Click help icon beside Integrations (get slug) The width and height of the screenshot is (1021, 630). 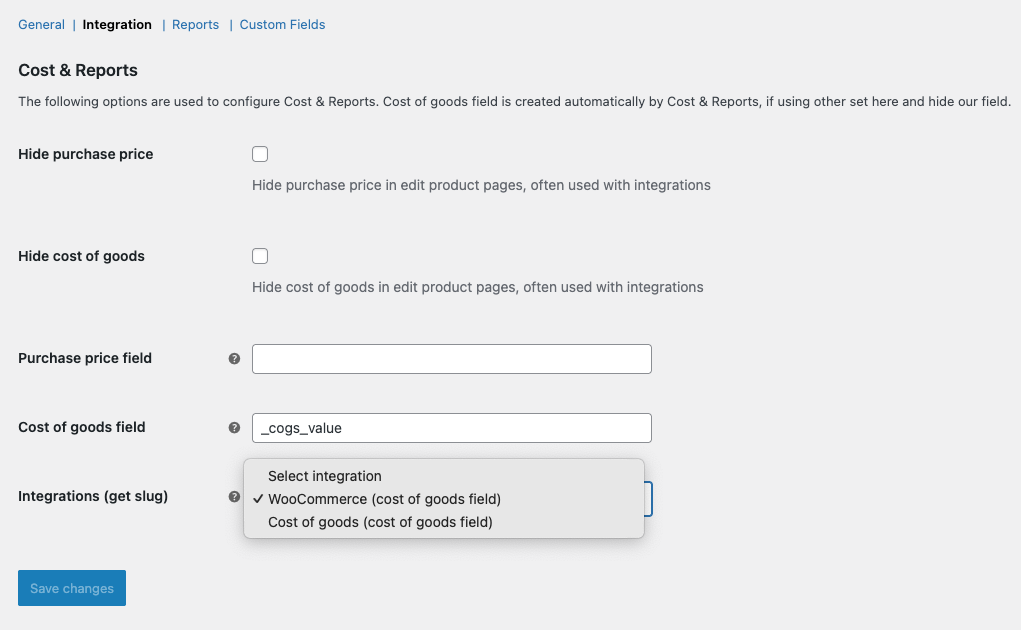click(x=234, y=497)
